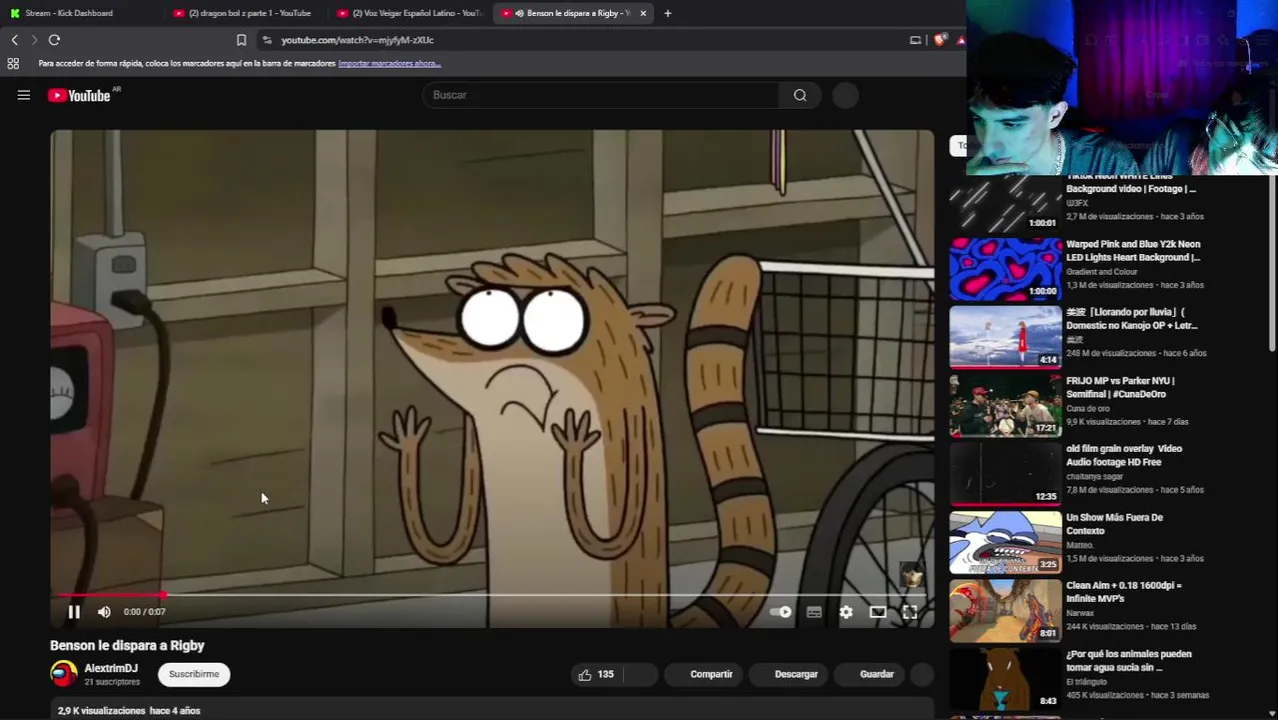This screenshot has height=720, width=1278.
Task: Open old film grain overlay video thumbnail
Action: tap(1005, 474)
